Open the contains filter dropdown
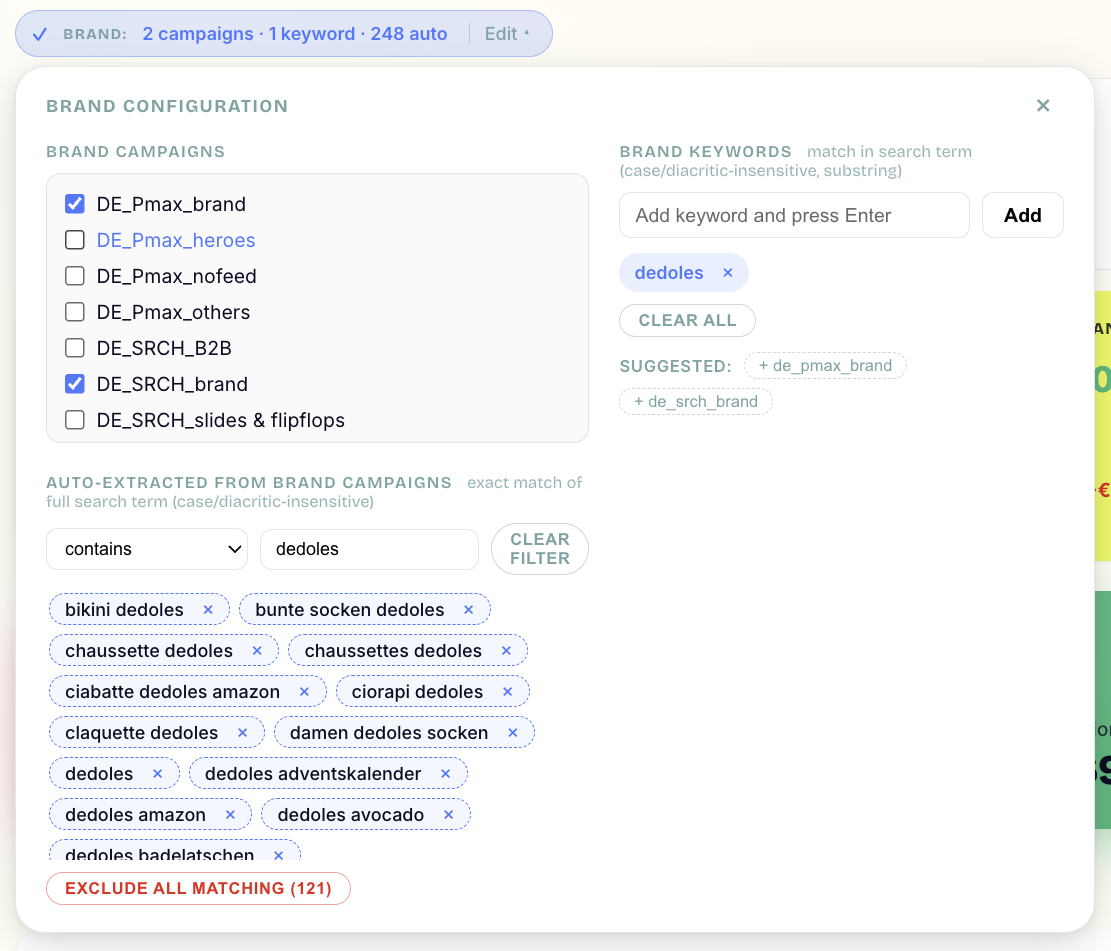Screen dimensions: 1111x951 (x=147, y=549)
